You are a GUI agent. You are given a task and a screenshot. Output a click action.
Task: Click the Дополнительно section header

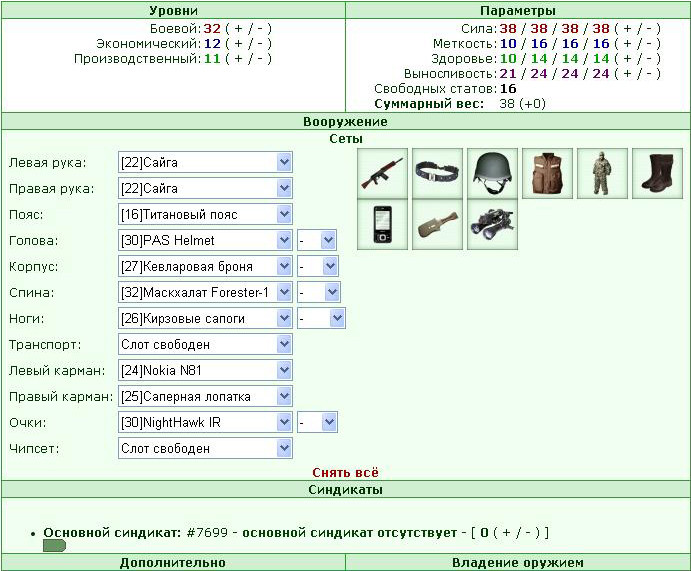(x=173, y=563)
